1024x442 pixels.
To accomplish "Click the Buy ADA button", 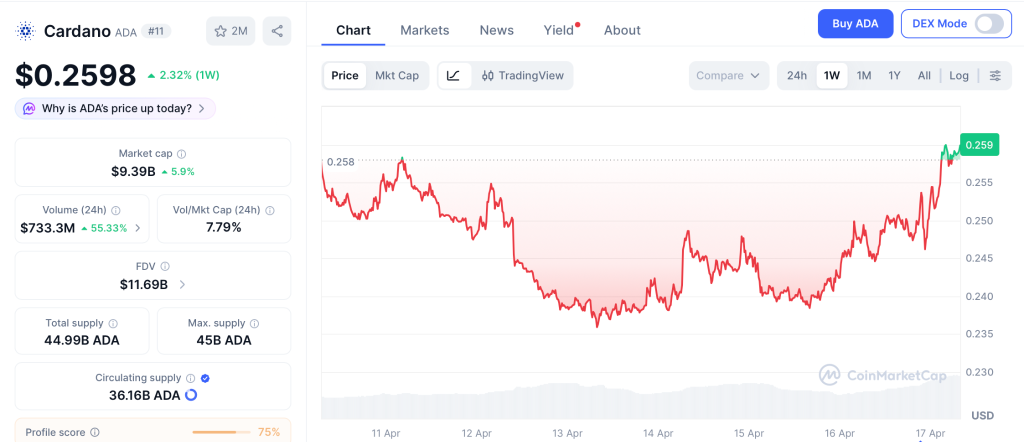I will (855, 24).
